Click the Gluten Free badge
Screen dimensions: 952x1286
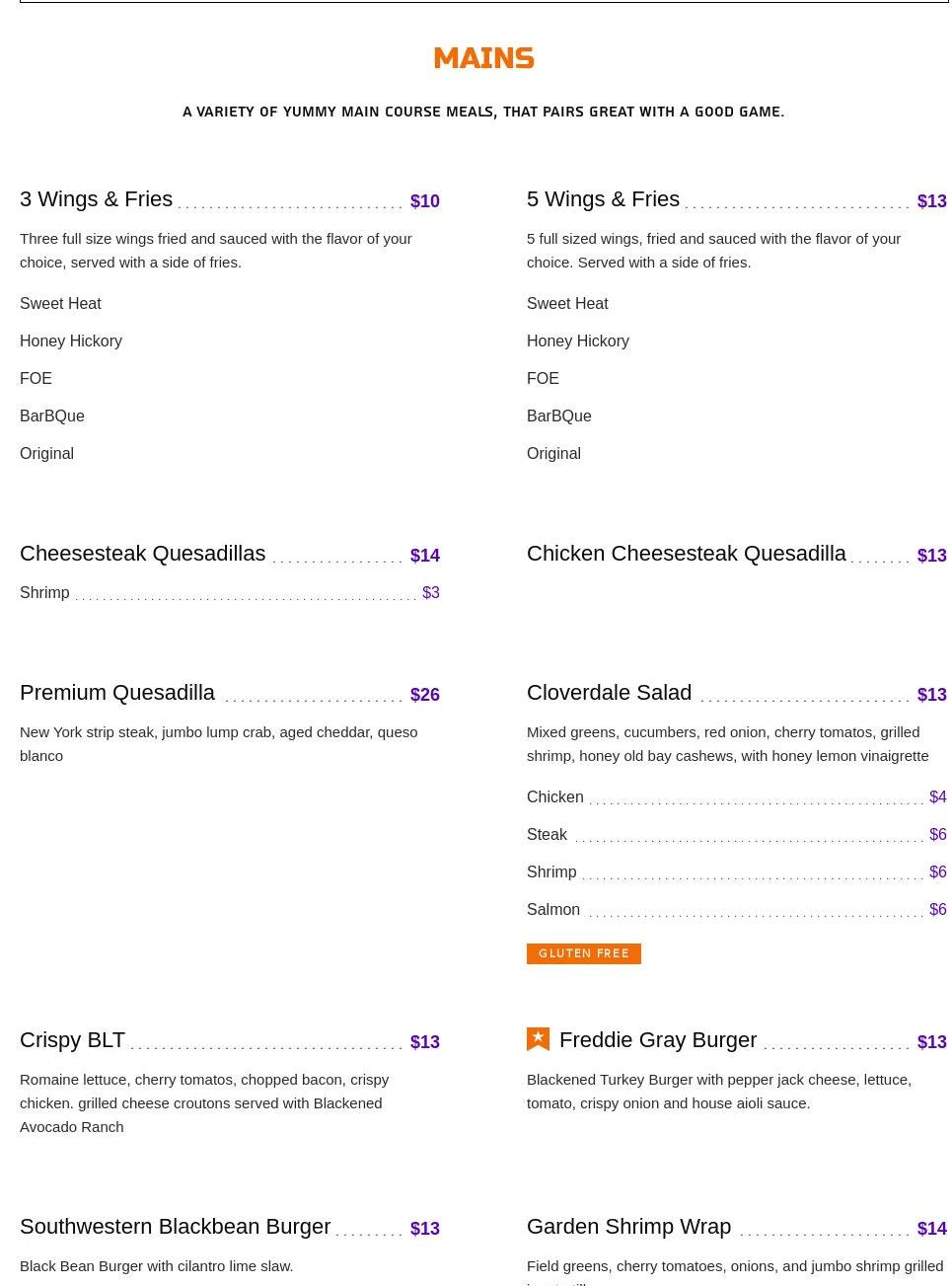pyautogui.click(x=584, y=953)
